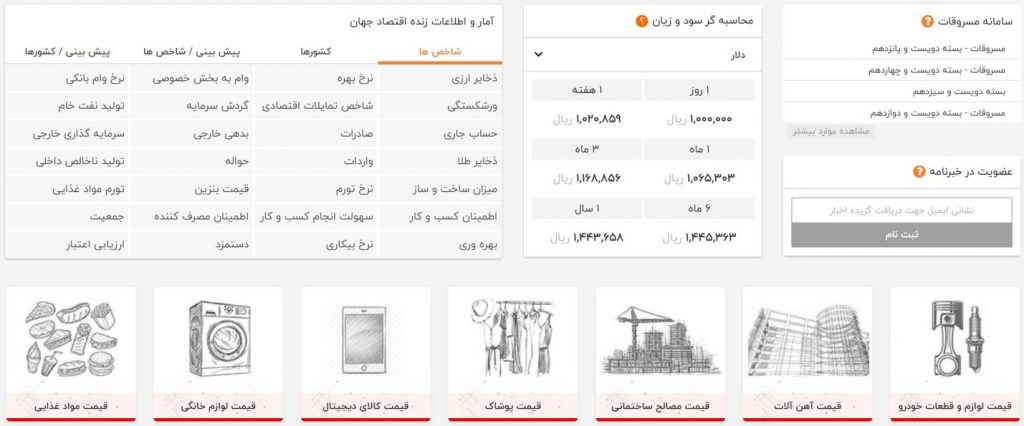Open food items image card
The width and height of the screenshot is (1024, 426).
coord(71,340)
